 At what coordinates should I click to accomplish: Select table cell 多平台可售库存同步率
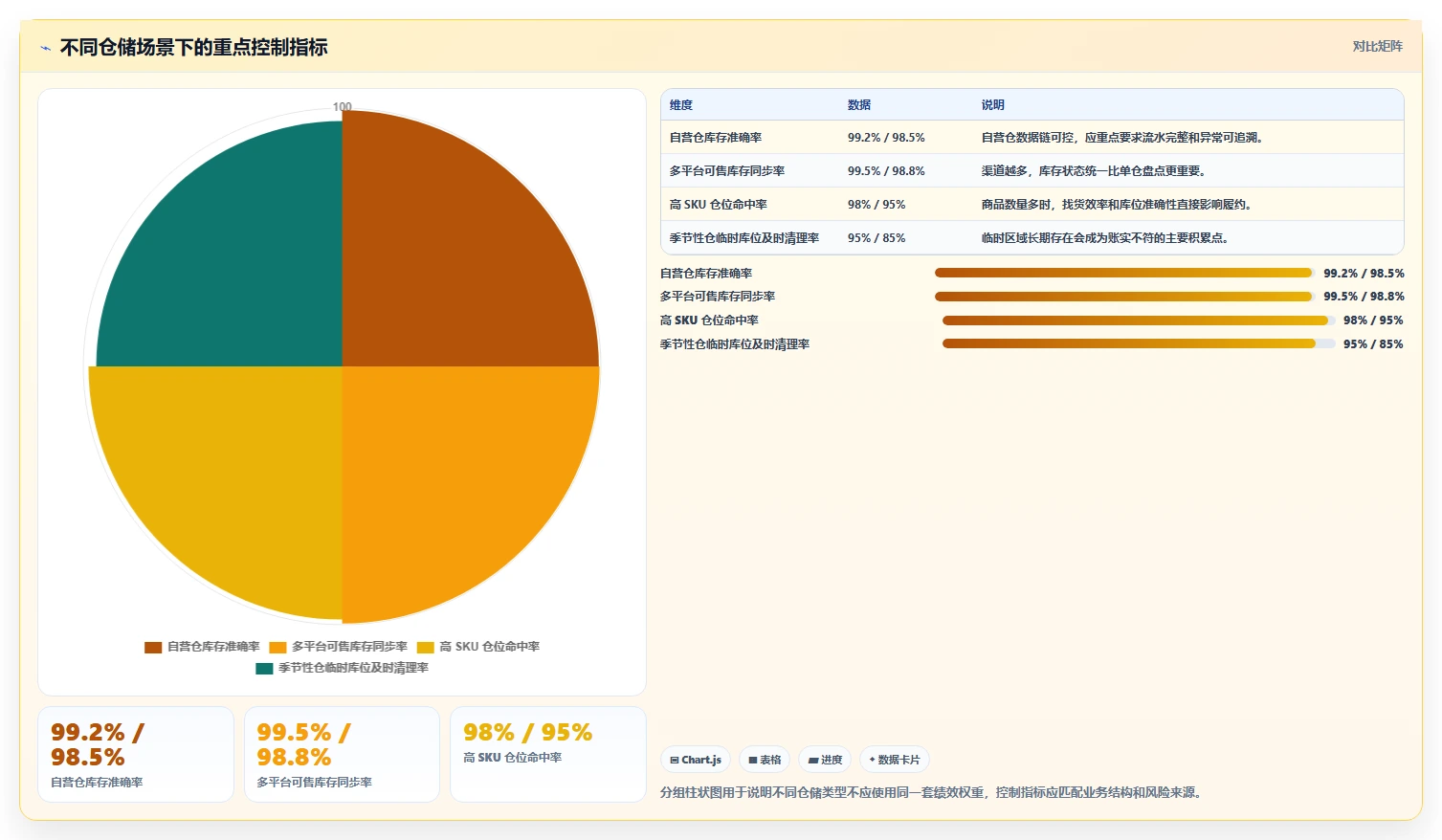tap(727, 171)
